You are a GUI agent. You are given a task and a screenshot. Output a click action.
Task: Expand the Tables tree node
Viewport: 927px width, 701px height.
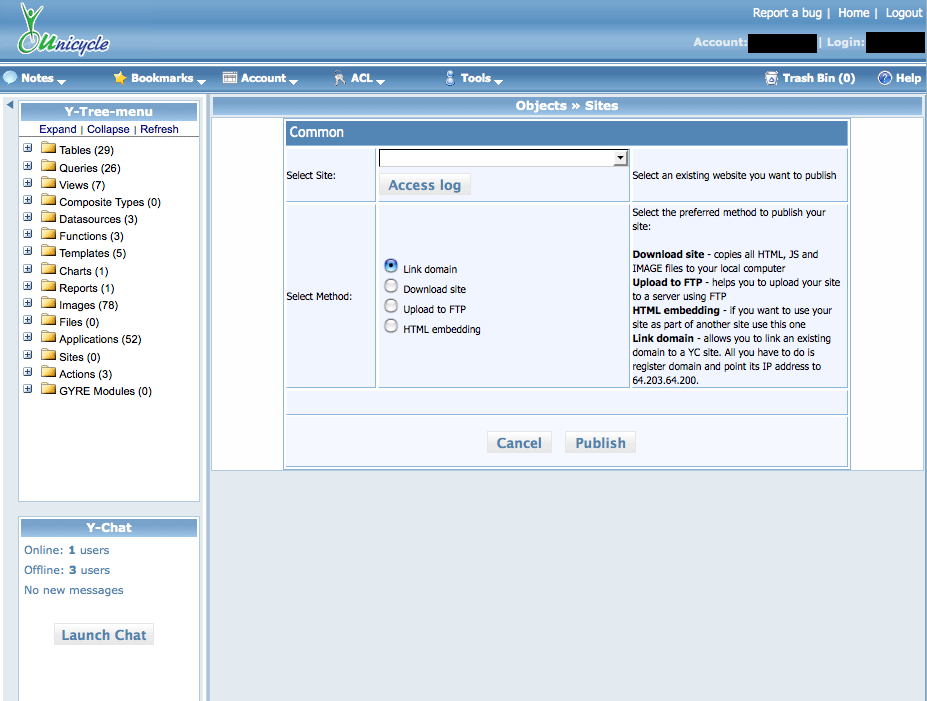click(28, 149)
